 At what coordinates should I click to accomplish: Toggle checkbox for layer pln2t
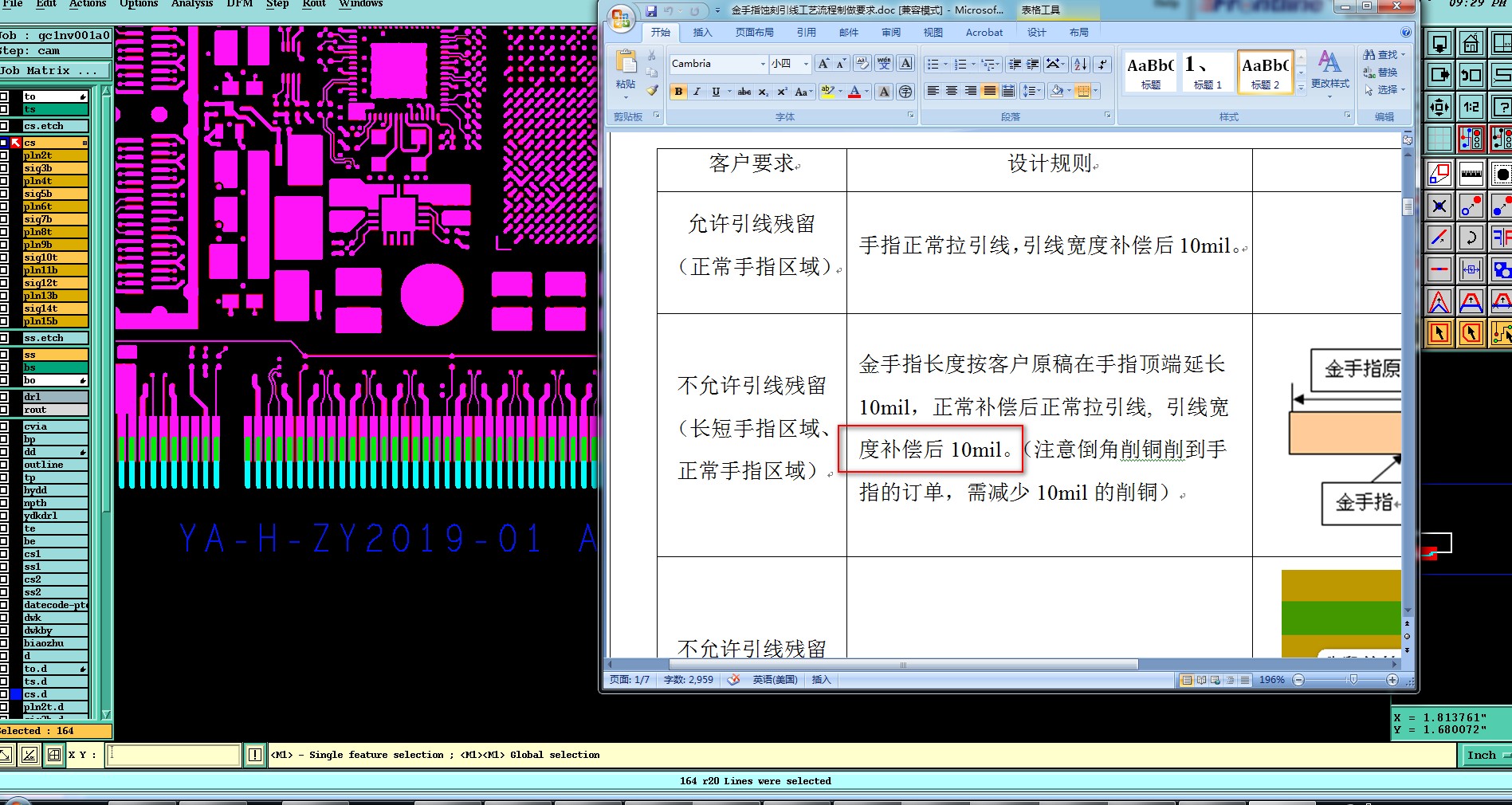tap(4, 155)
